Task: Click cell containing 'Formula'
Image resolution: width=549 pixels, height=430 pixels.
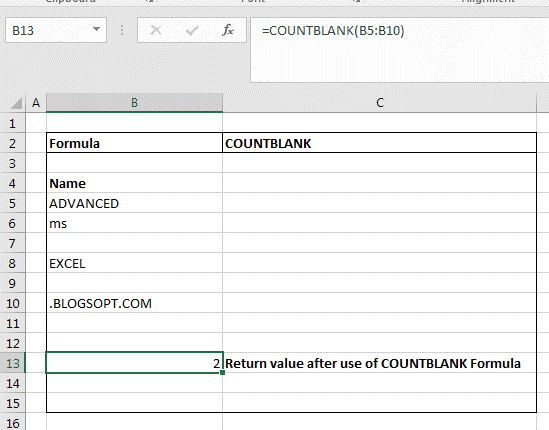Action: click(x=134, y=143)
